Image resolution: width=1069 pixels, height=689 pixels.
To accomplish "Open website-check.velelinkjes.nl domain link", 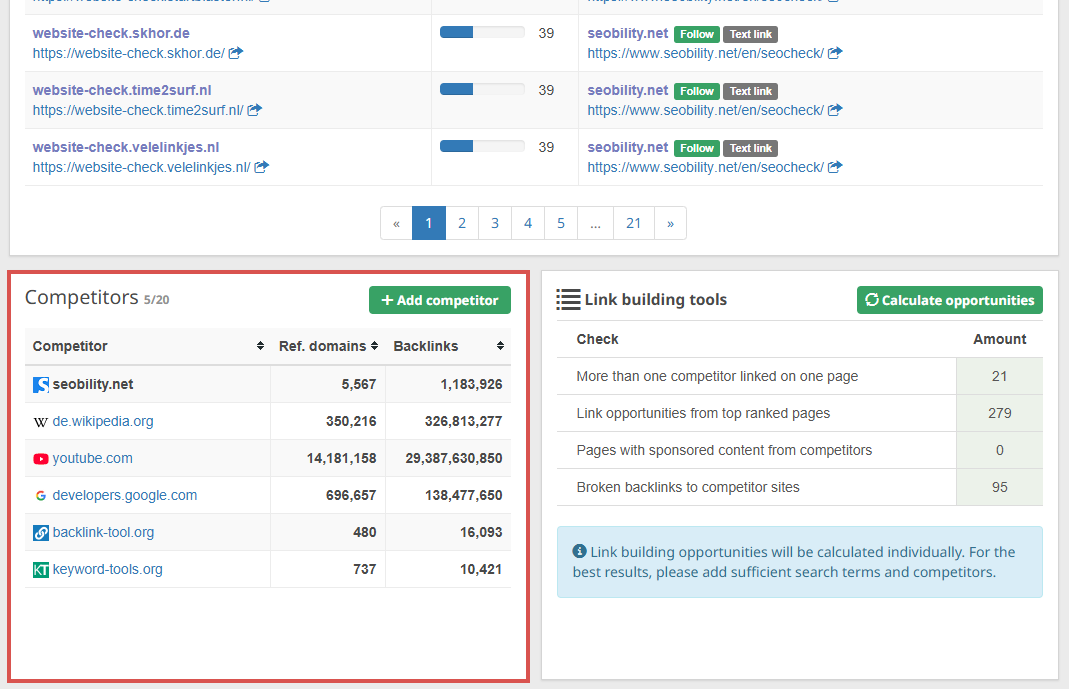I will (x=126, y=147).
